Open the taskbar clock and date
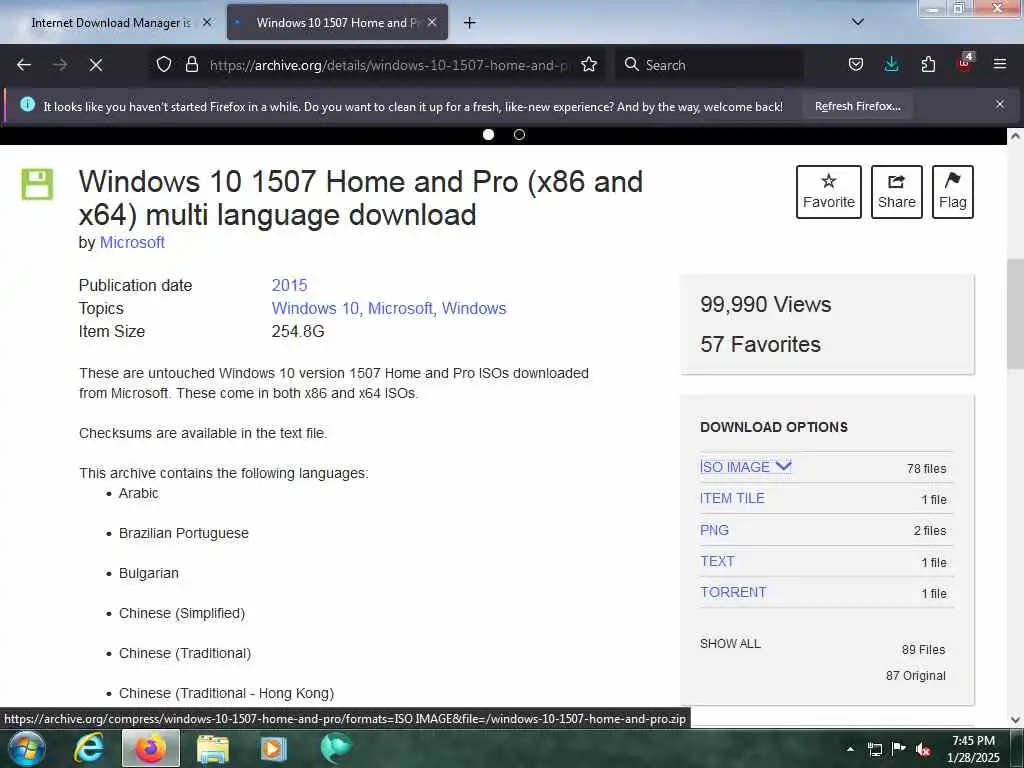The height and width of the screenshot is (768, 1024). click(x=973, y=749)
